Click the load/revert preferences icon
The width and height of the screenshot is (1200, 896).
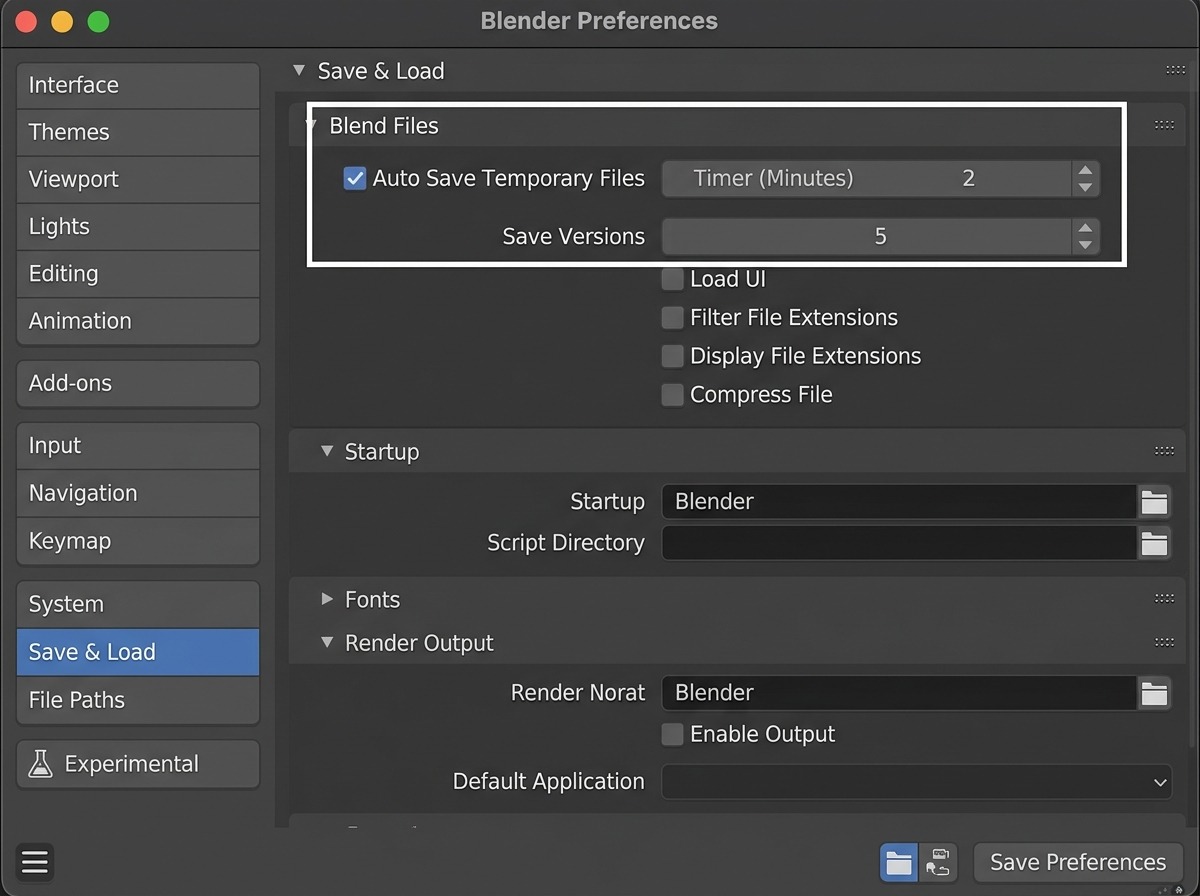938,862
